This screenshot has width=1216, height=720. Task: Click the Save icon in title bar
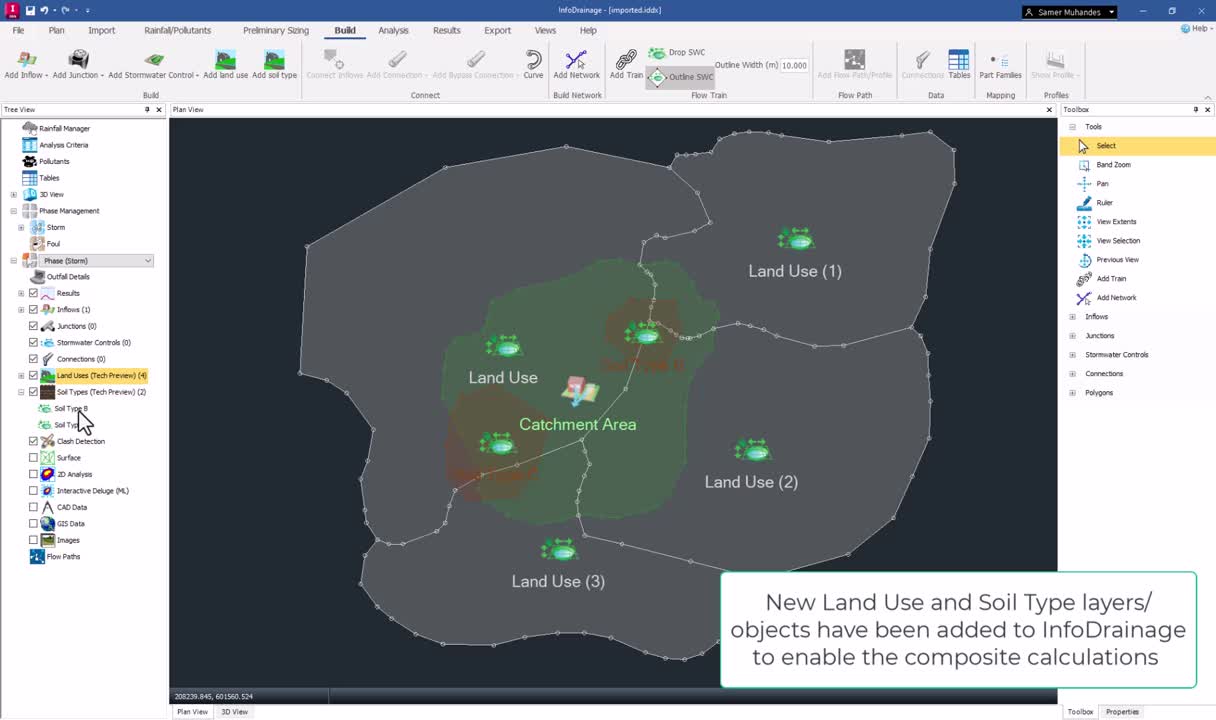(x=30, y=10)
